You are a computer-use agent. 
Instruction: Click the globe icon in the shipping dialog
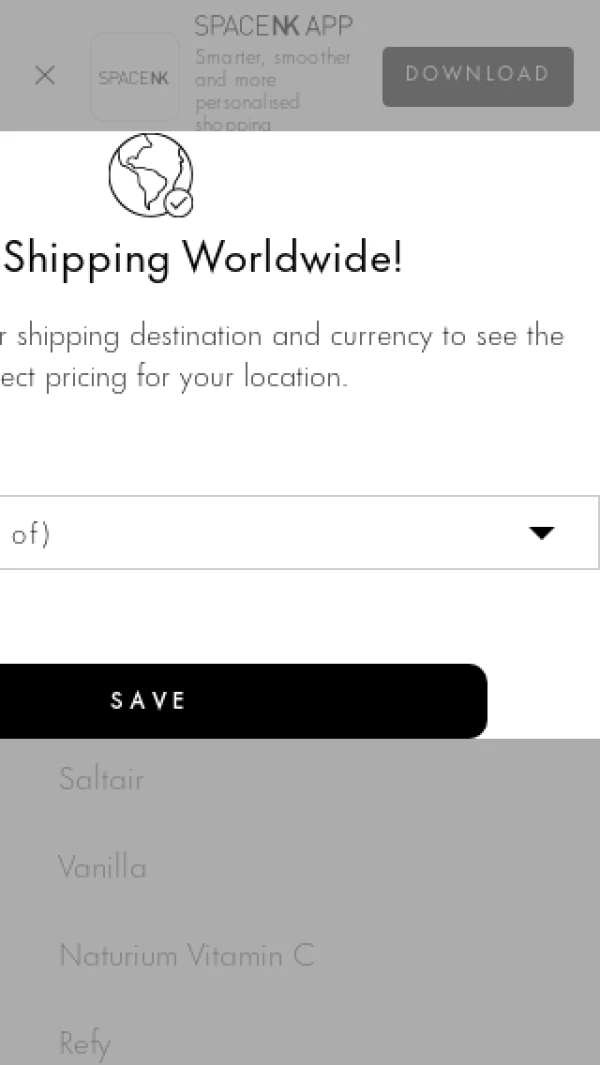pos(147,173)
